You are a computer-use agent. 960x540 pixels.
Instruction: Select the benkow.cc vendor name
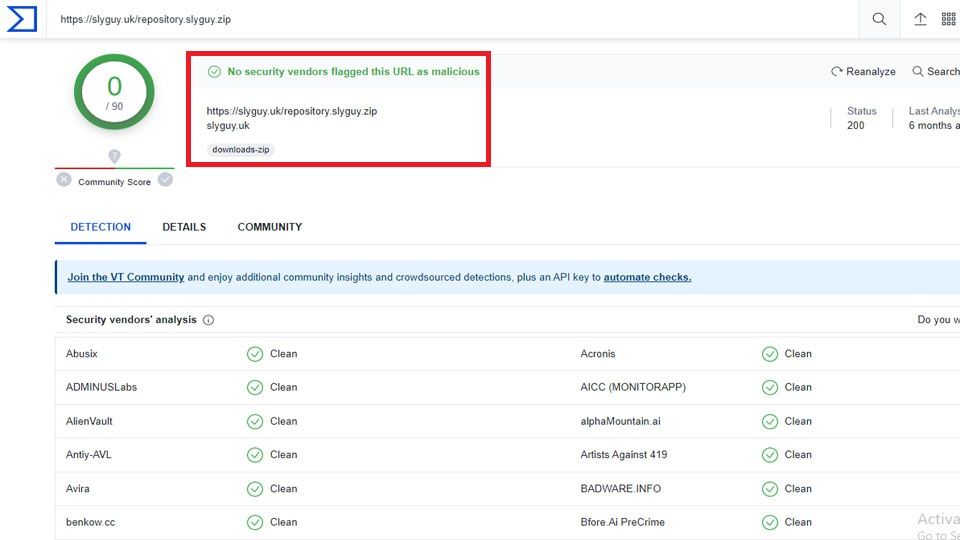coord(90,522)
